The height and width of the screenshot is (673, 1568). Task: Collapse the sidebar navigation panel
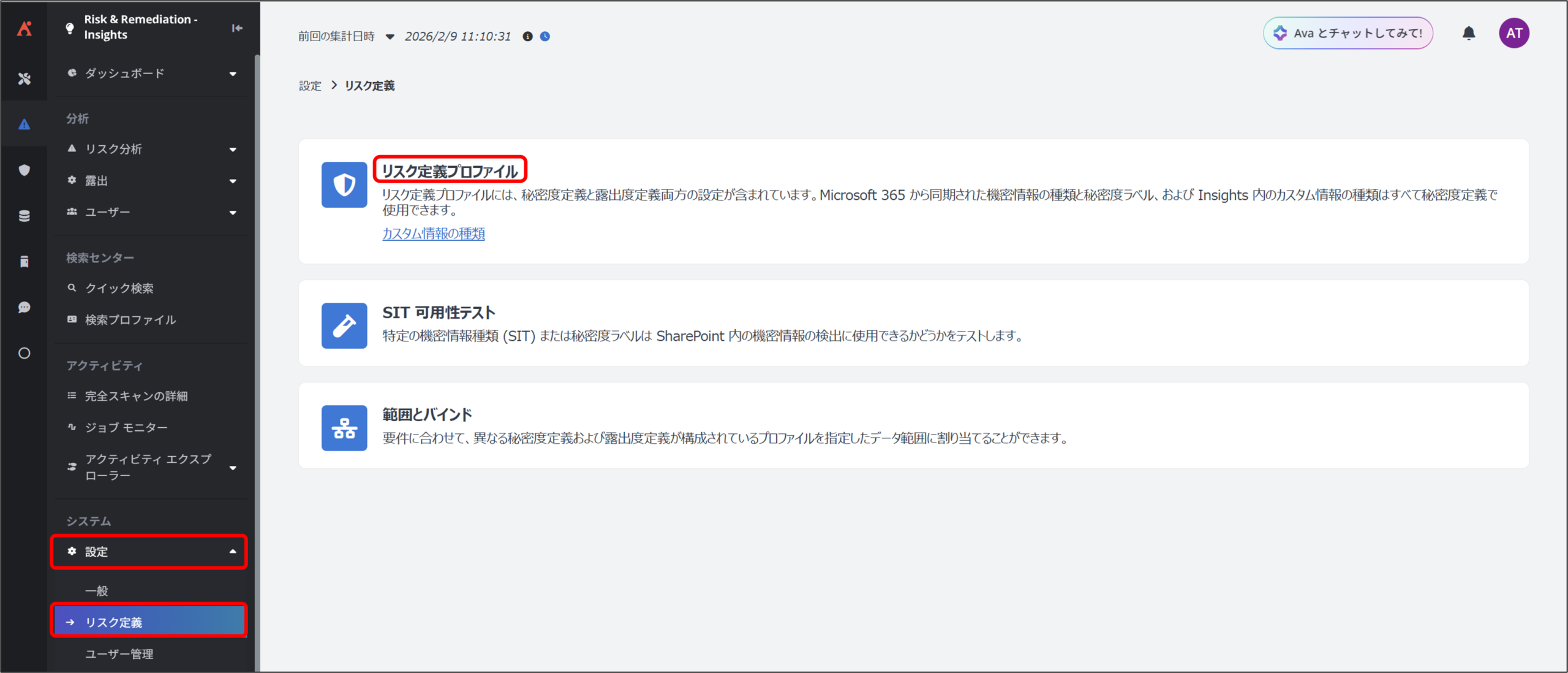tap(237, 28)
